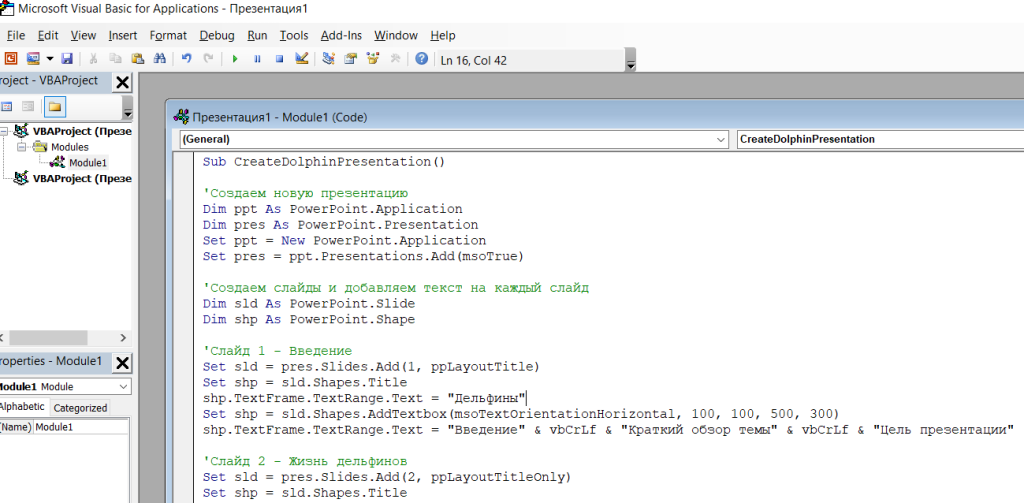Screen dimensions: 1024x503
Task: Close the Properties pane
Action: (122, 363)
